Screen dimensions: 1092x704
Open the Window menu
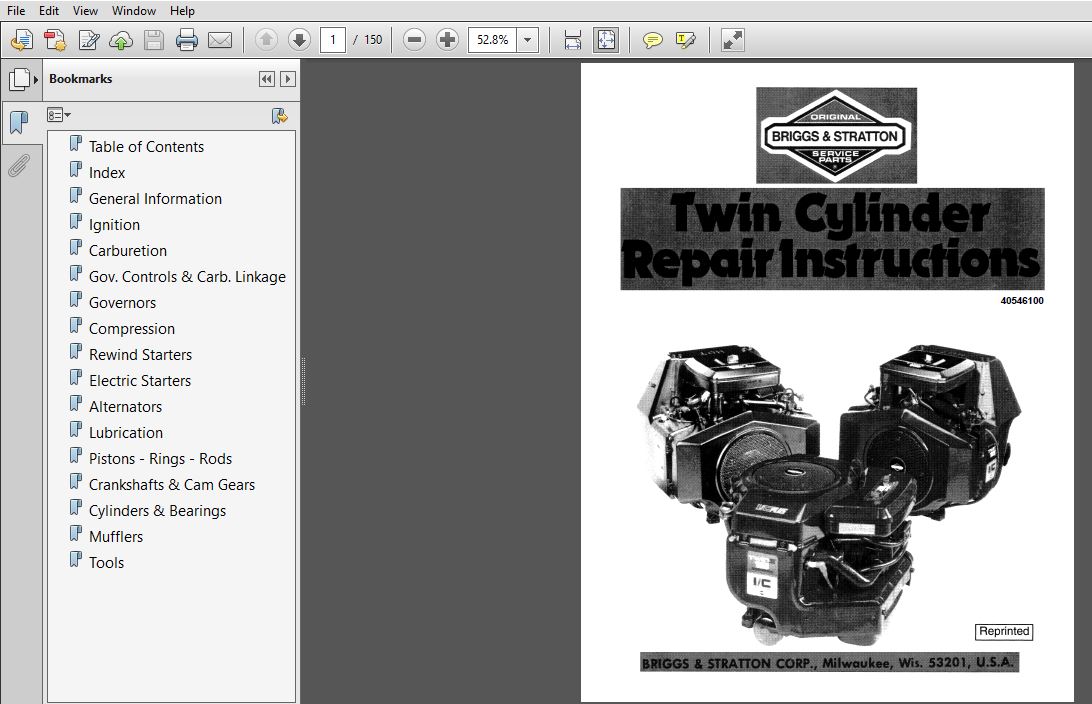[134, 10]
